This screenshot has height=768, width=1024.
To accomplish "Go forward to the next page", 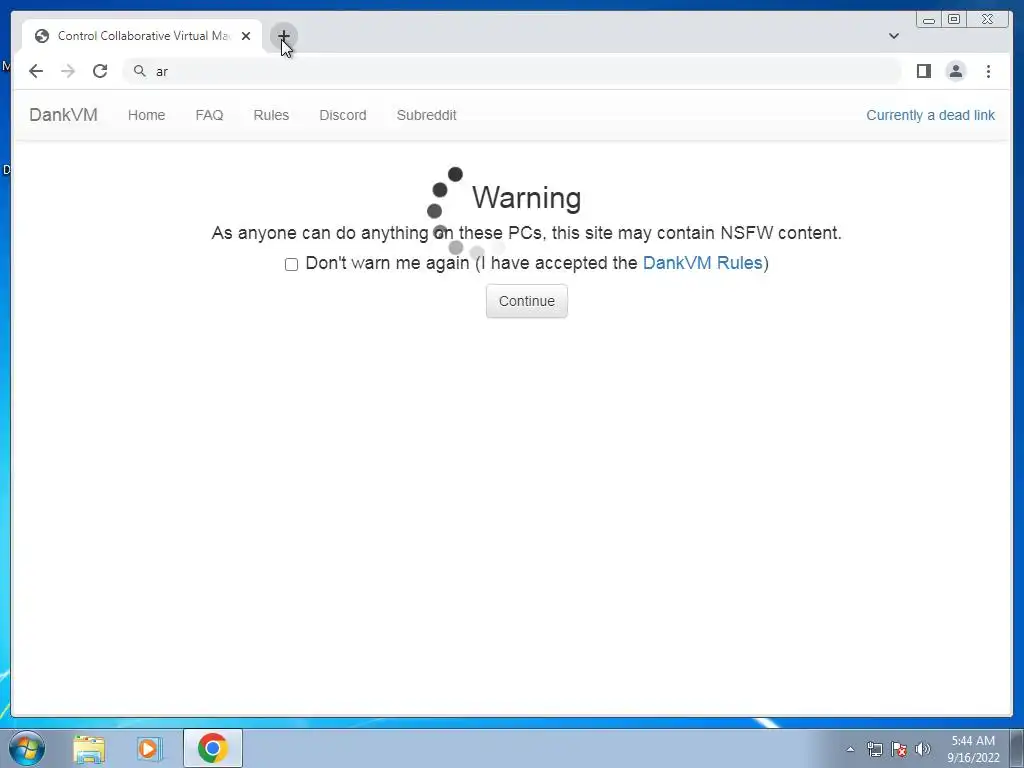I will click(x=68, y=71).
